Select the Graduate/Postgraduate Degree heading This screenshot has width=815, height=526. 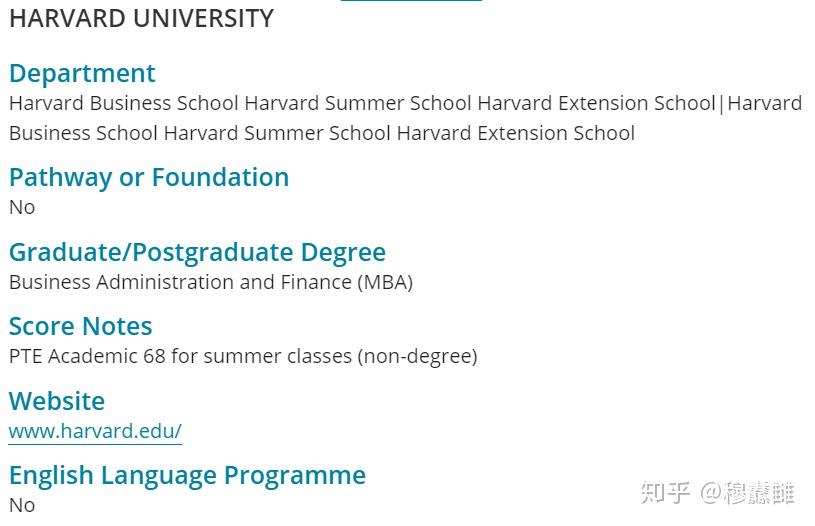click(x=197, y=252)
